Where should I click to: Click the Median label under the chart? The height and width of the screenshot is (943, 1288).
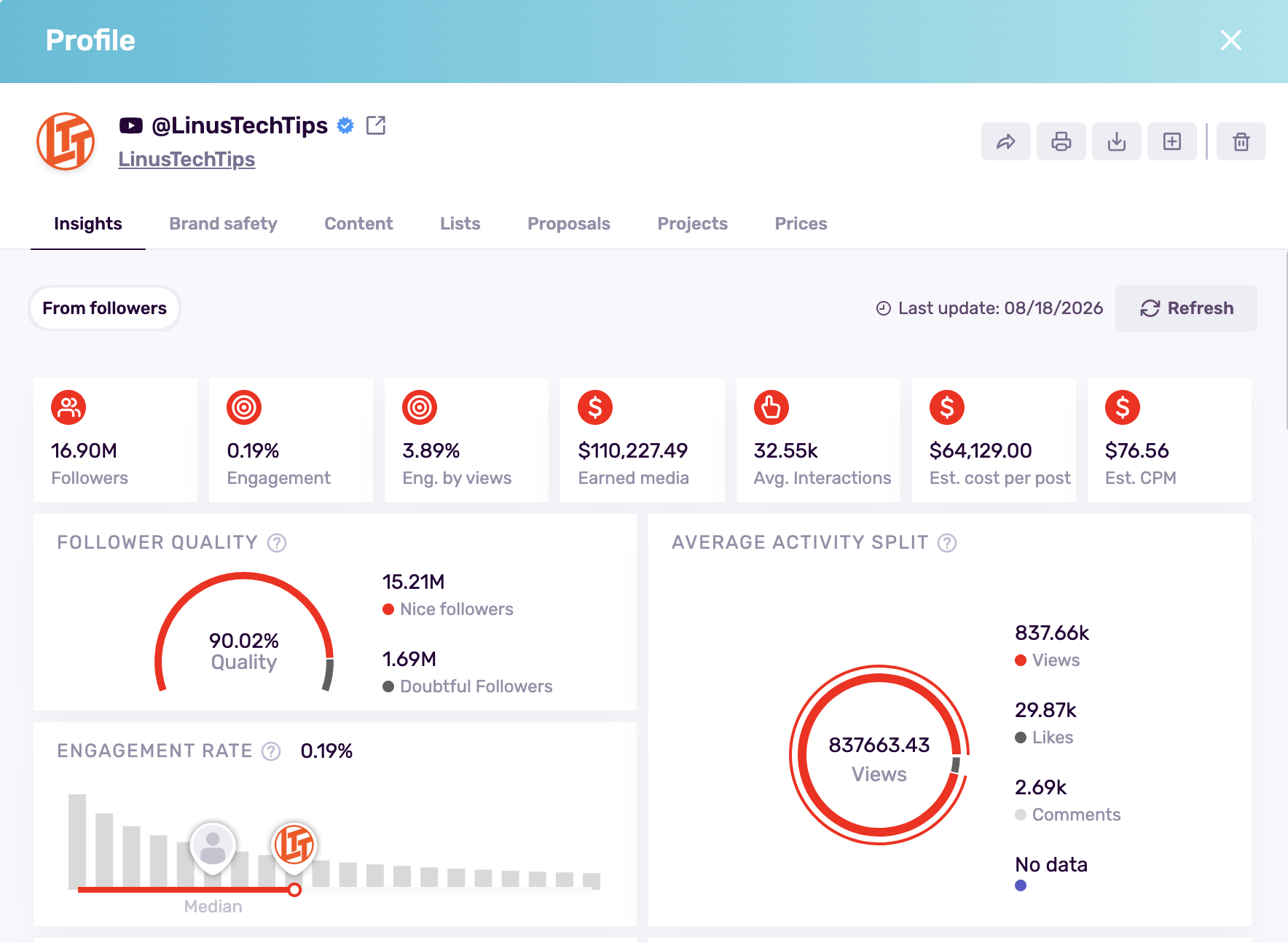pyautogui.click(x=213, y=907)
